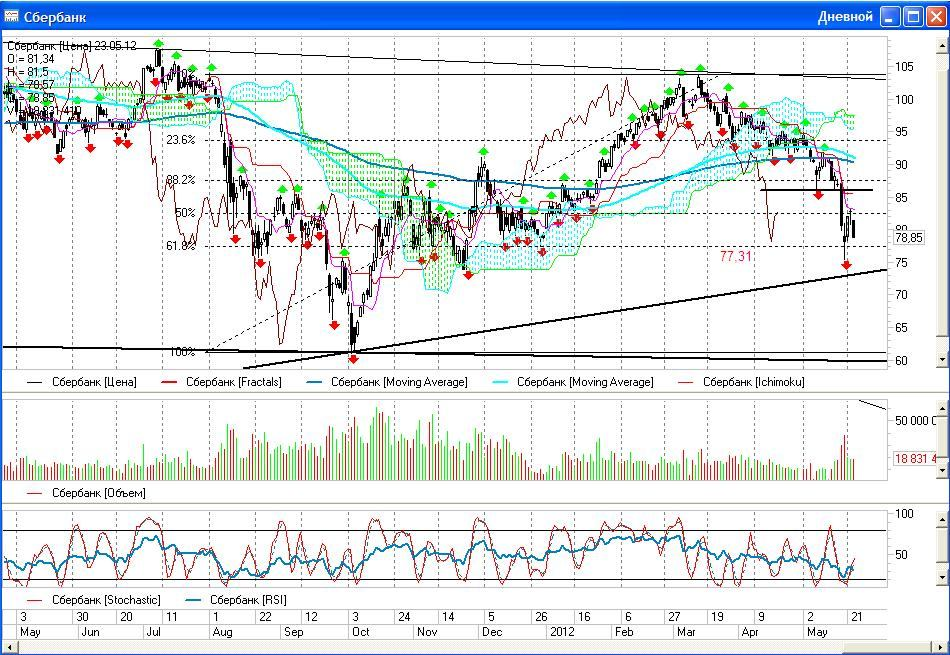
Task: Click the 100% Fibonacci level label
Action: click(182, 352)
